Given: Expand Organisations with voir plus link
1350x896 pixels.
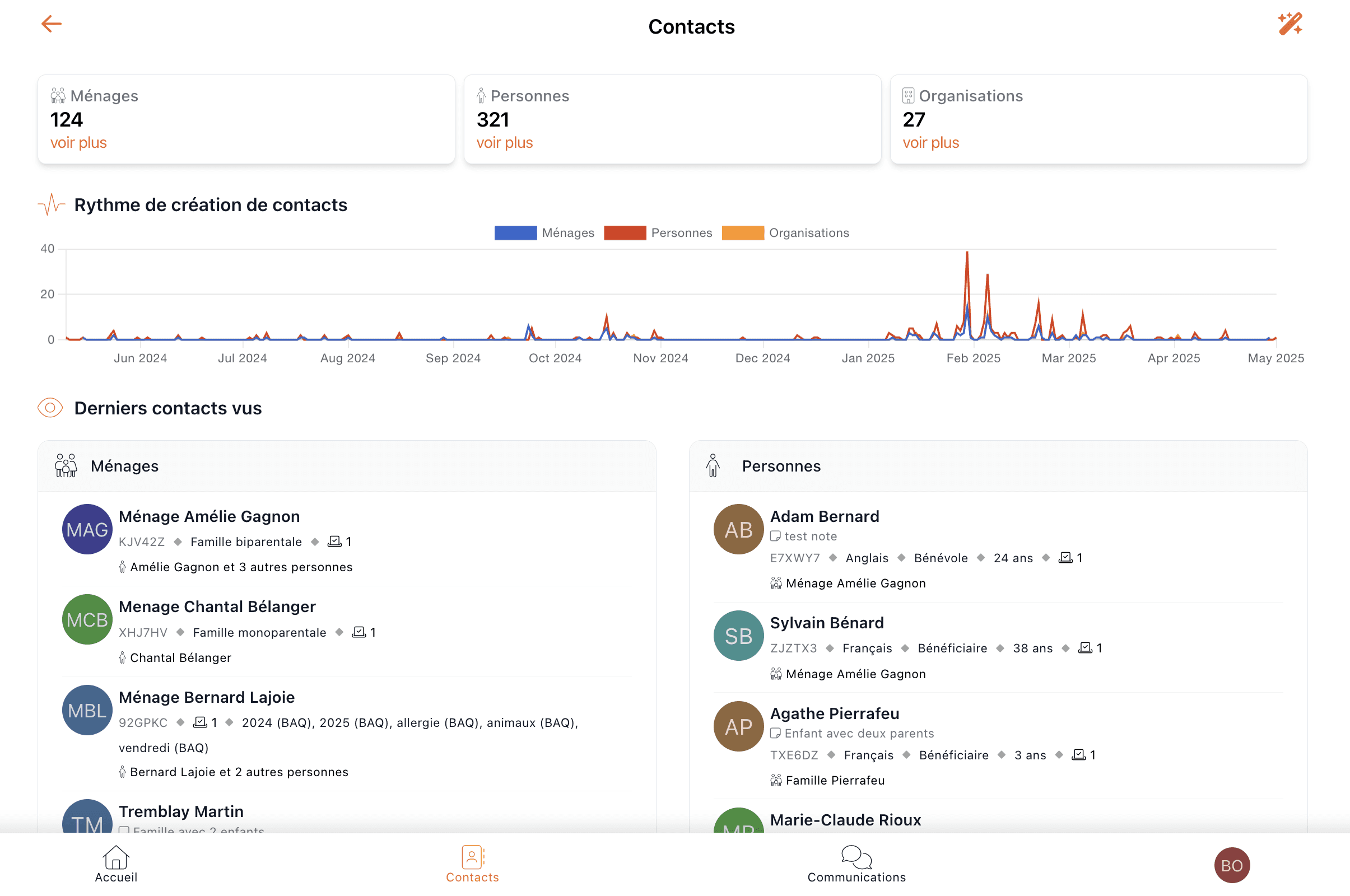Looking at the screenshot, I should click(x=930, y=143).
